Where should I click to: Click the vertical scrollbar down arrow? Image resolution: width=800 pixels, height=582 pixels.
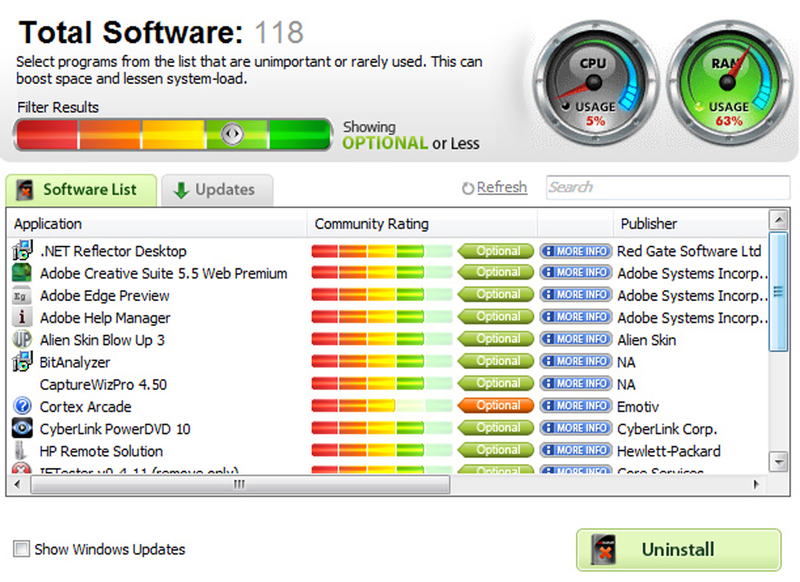coord(779,462)
